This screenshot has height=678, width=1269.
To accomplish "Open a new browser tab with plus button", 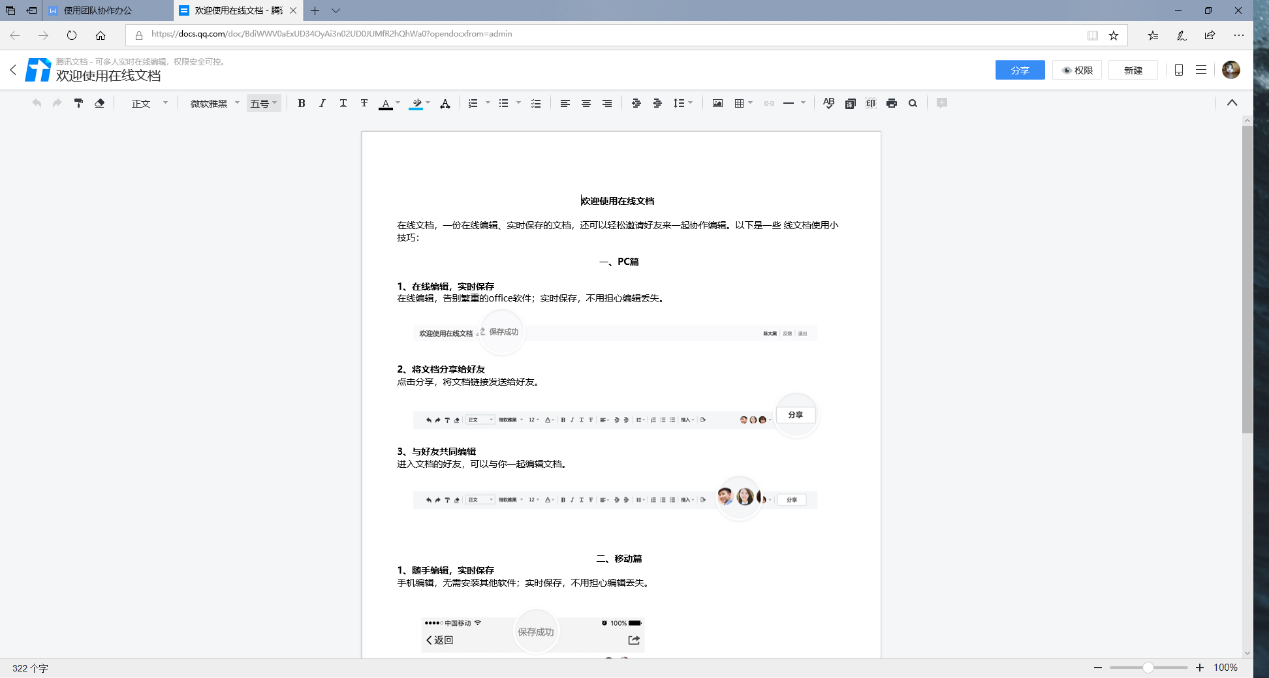I will (315, 10).
